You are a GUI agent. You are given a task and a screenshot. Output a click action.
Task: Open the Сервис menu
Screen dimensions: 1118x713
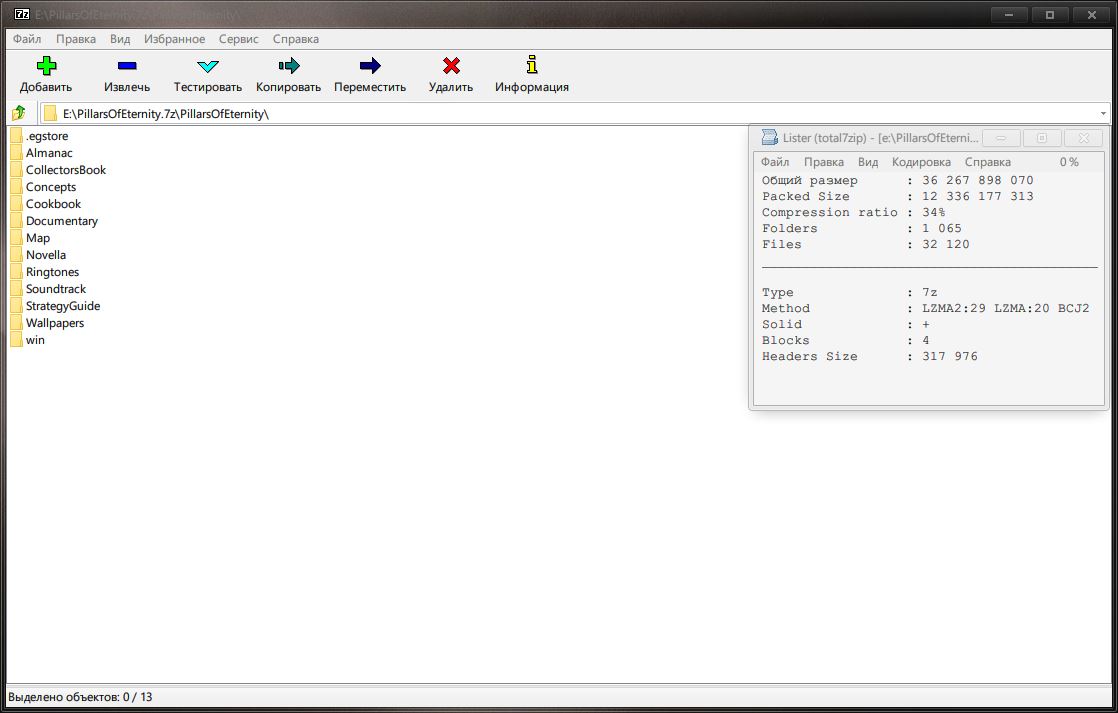click(239, 39)
